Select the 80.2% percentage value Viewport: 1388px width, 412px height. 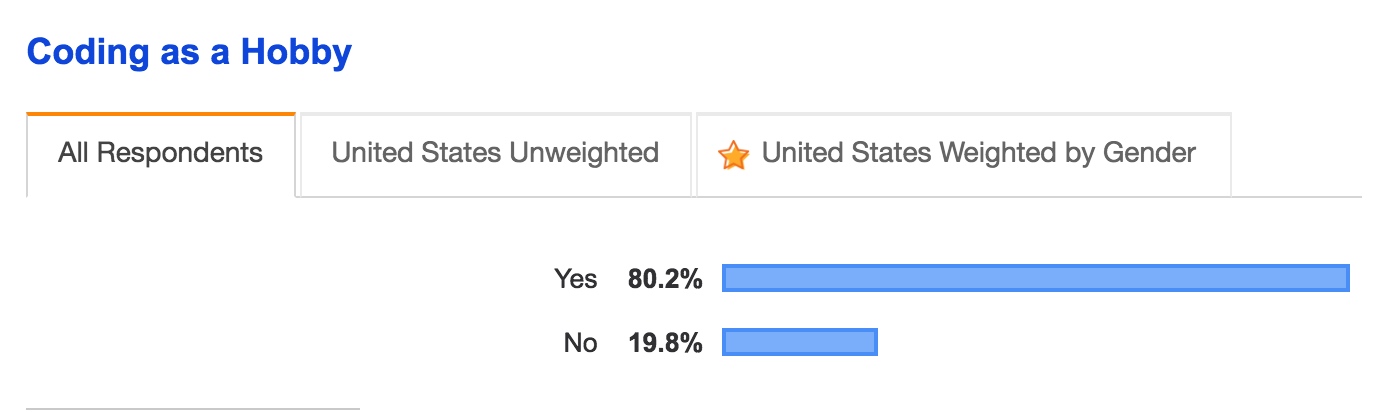(x=665, y=279)
